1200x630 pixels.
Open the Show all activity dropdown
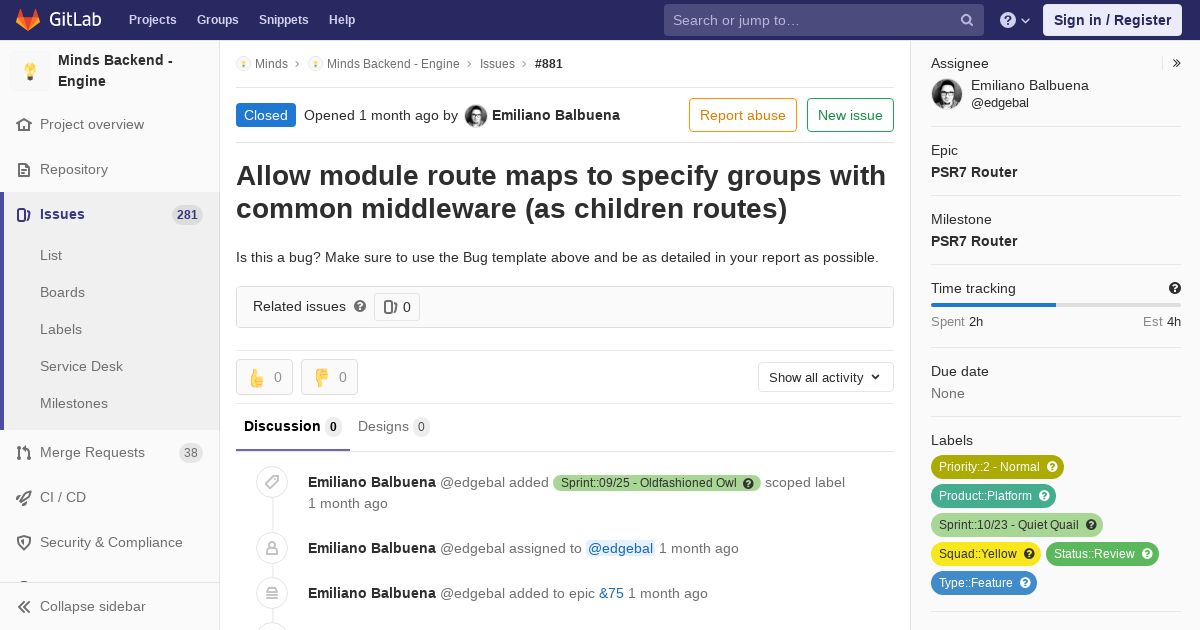point(826,377)
